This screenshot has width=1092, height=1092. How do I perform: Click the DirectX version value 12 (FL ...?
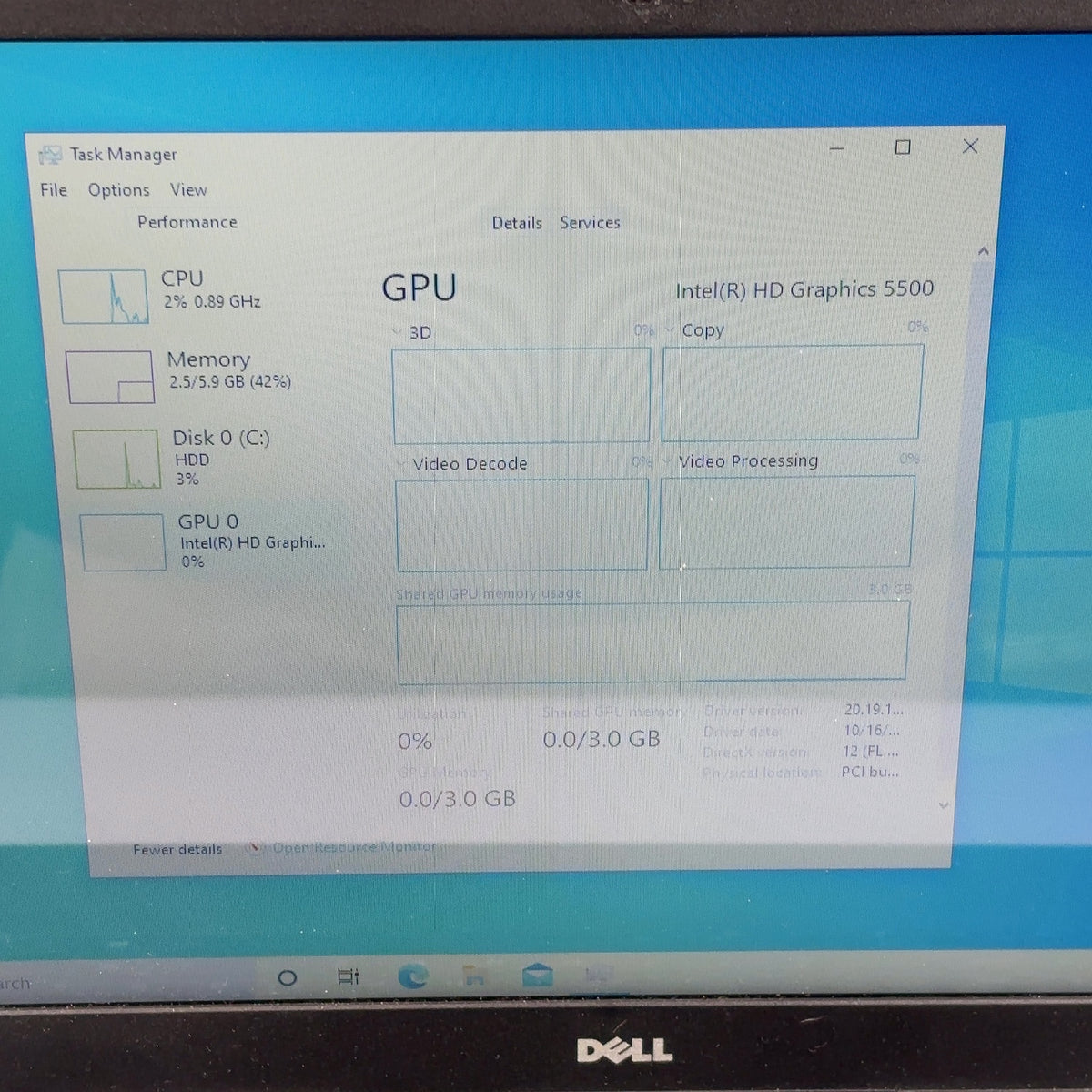(x=870, y=751)
